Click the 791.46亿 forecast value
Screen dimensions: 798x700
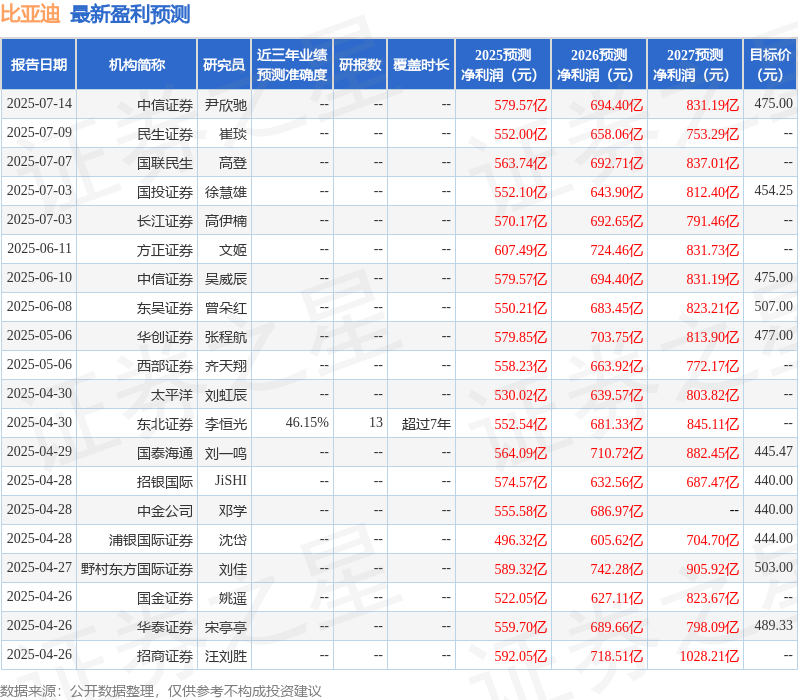click(x=712, y=221)
